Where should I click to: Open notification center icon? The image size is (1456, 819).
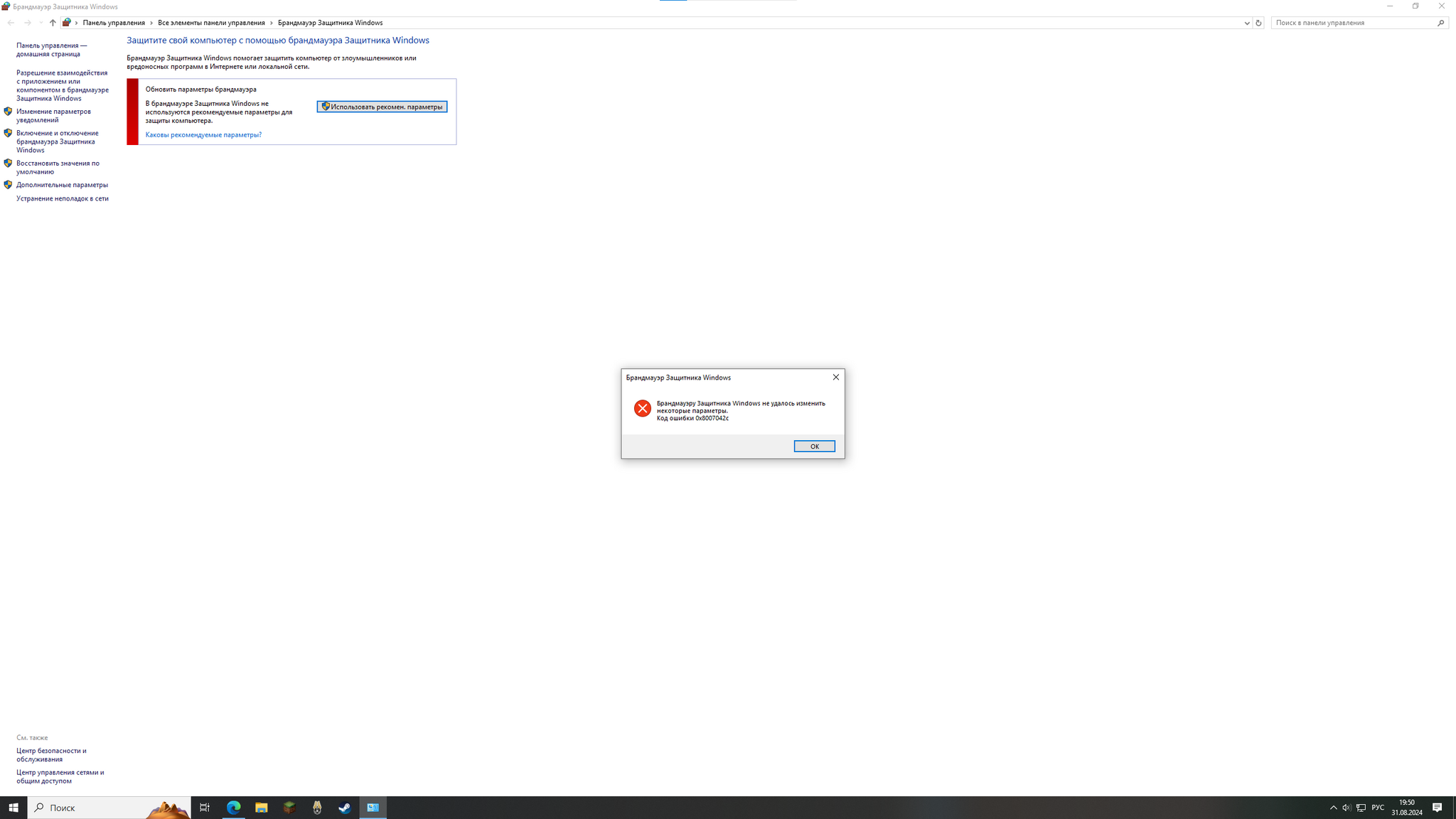tap(1437, 808)
